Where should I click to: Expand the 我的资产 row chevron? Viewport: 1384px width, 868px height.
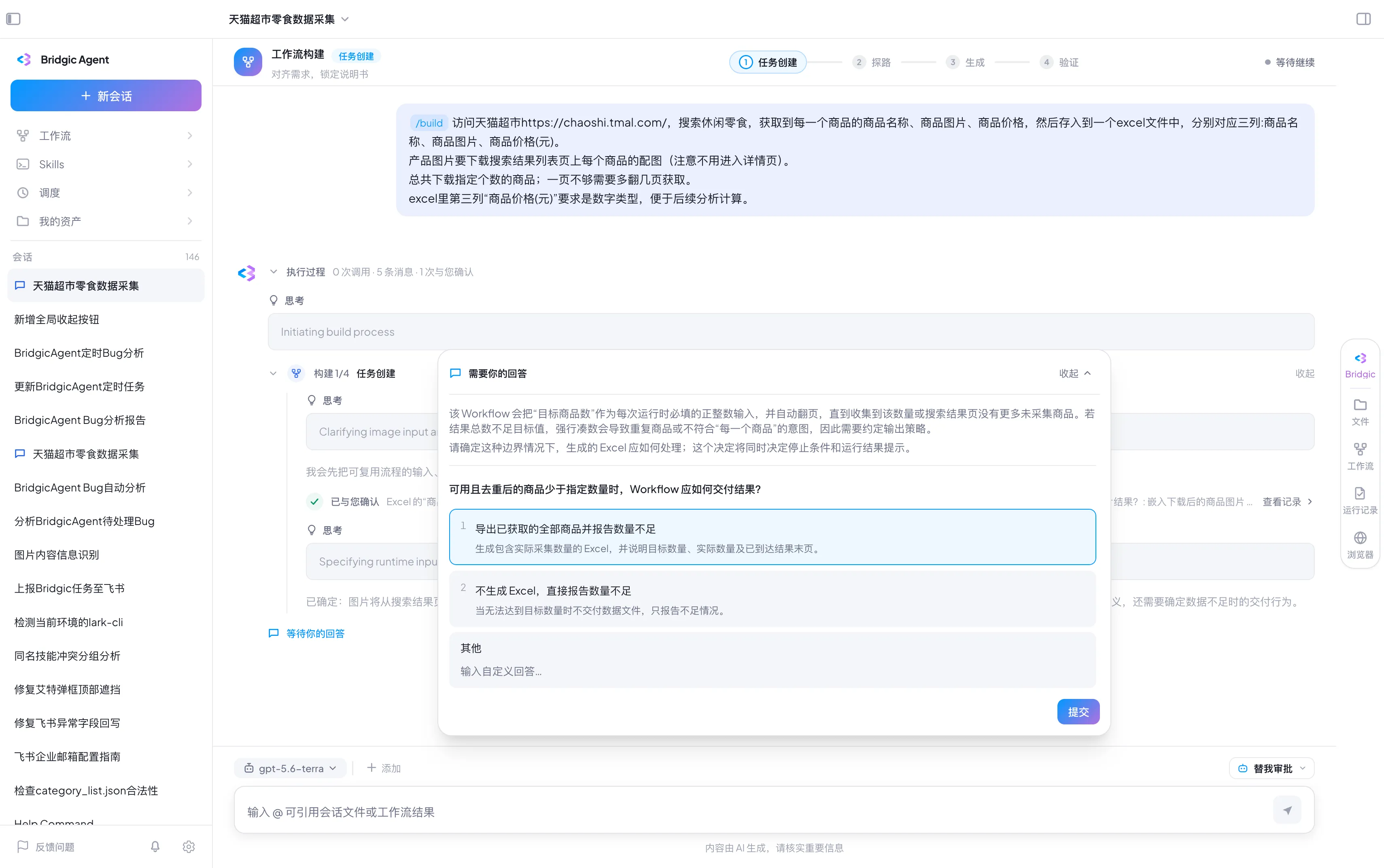coord(190,221)
